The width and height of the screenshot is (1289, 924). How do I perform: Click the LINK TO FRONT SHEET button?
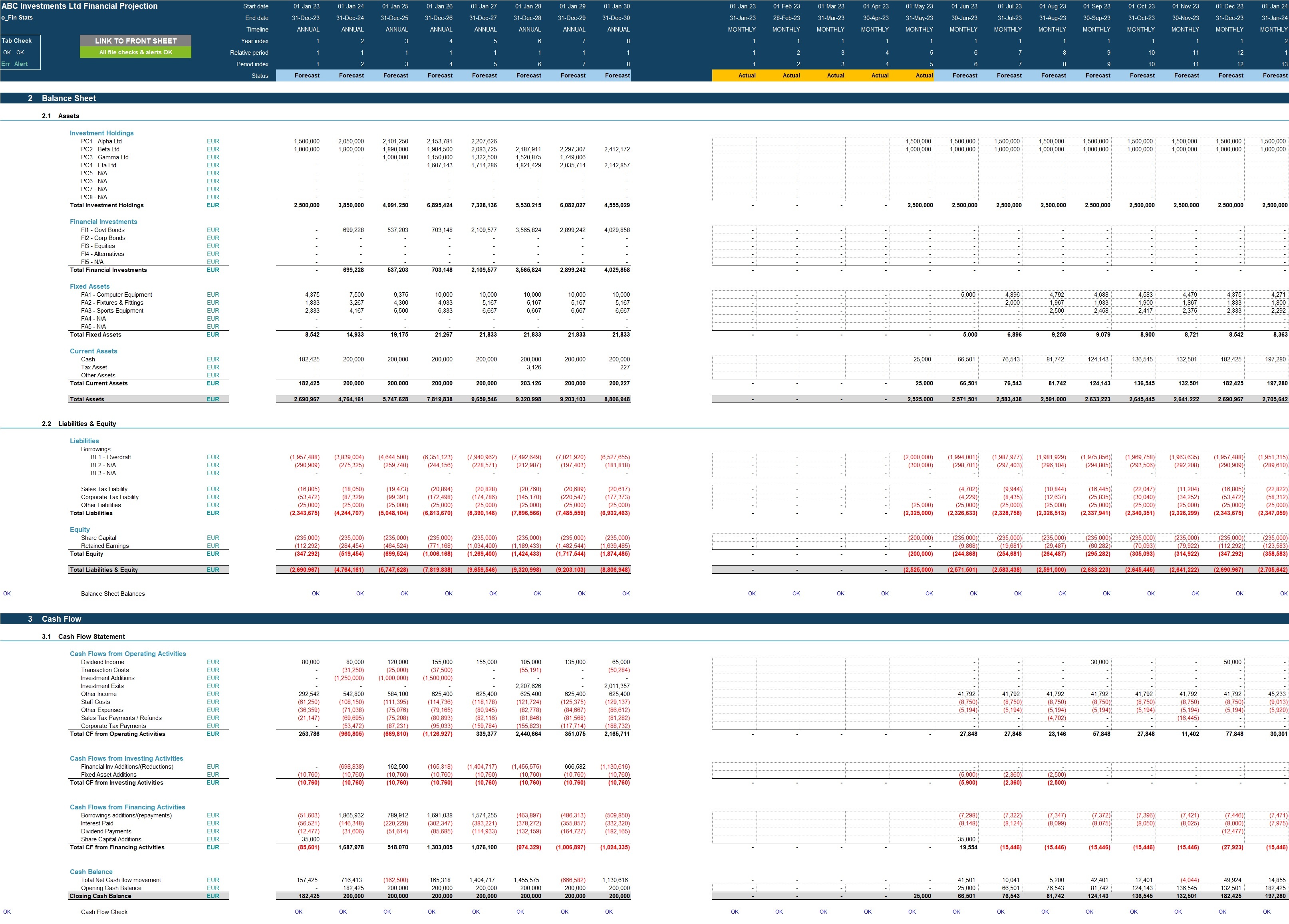click(135, 41)
